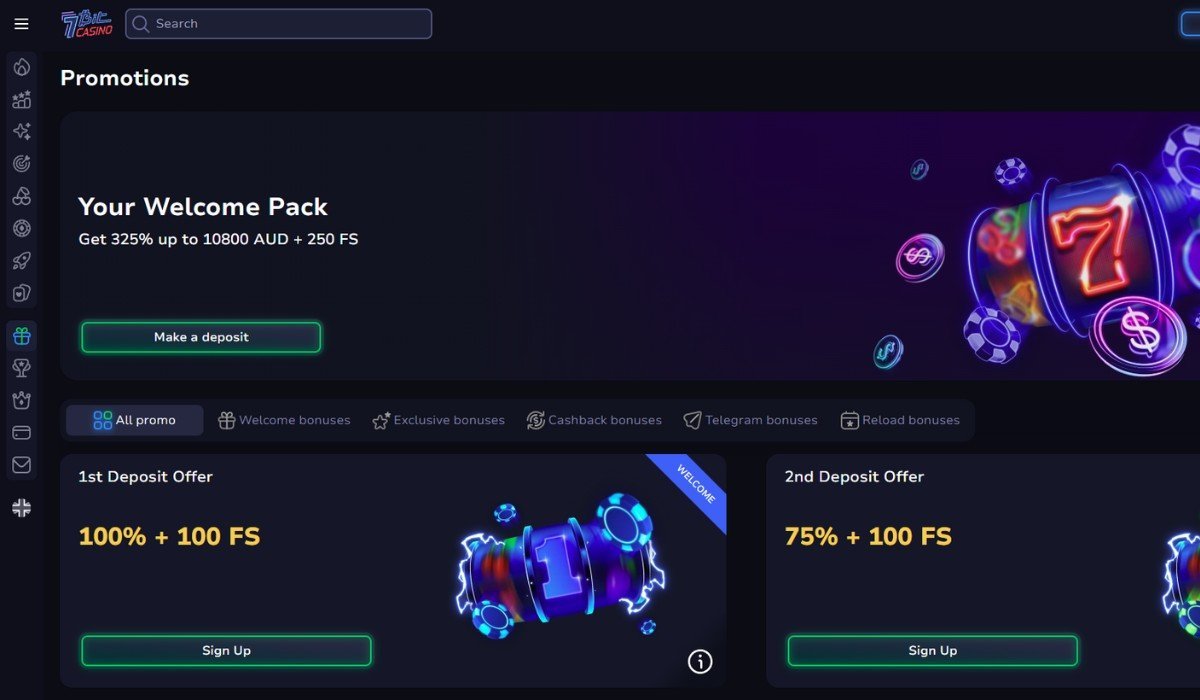Screen dimensions: 1200x700
Task: Click the Make a deposit button
Action: [201, 337]
